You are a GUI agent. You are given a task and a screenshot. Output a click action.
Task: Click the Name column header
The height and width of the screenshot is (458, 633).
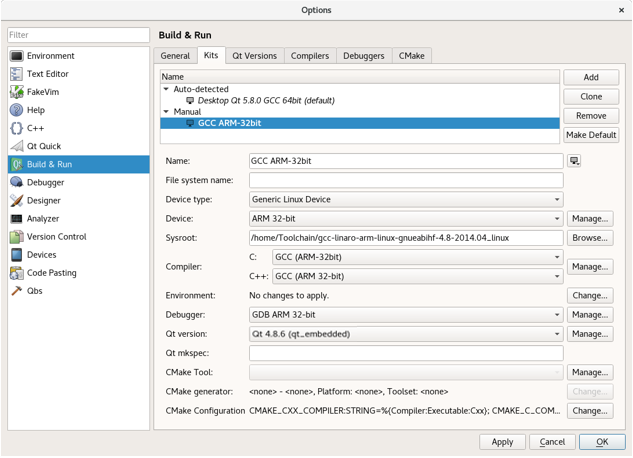click(x=360, y=77)
